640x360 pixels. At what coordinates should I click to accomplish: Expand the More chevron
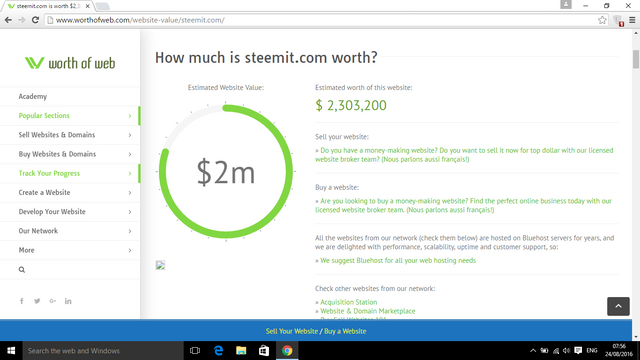click(130, 250)
